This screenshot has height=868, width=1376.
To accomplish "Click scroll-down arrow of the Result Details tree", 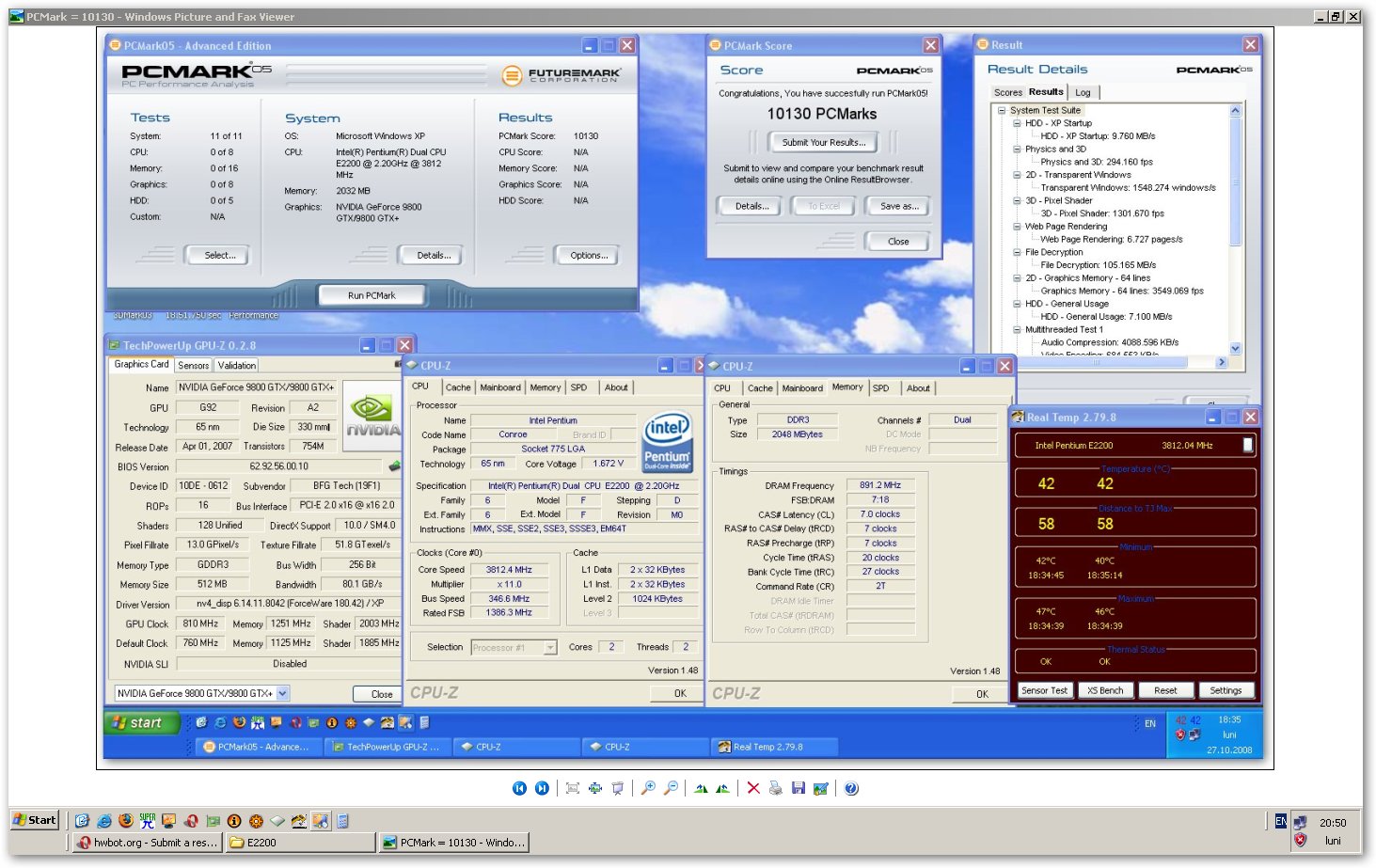I will click(x=1235, y=348).
